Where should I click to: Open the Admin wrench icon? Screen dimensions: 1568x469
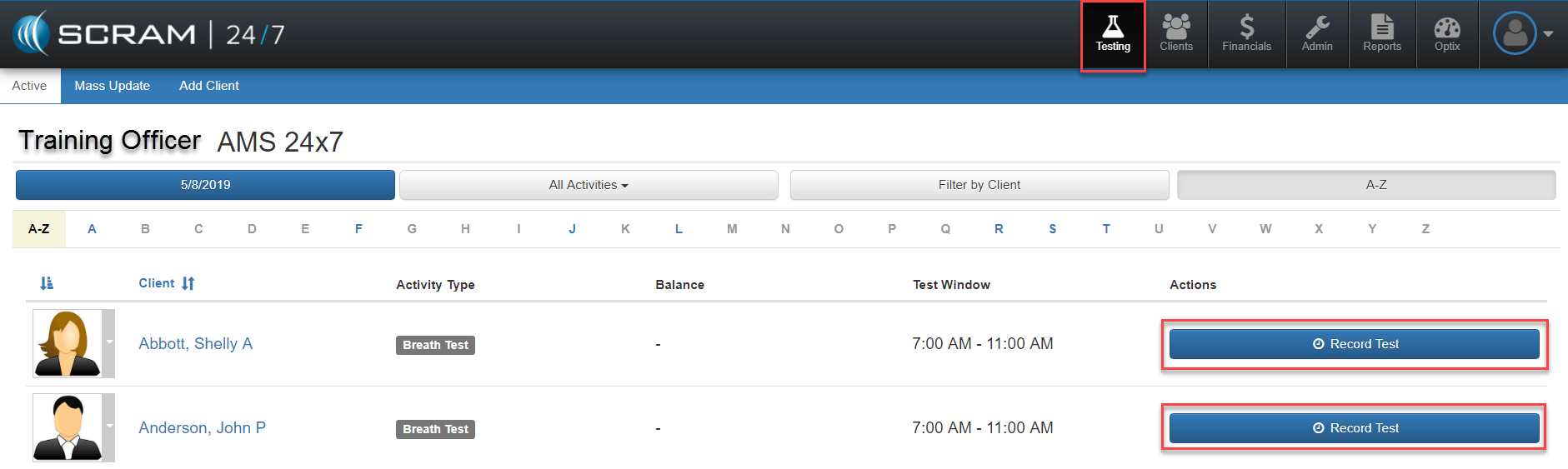(x=1317, y=34)
